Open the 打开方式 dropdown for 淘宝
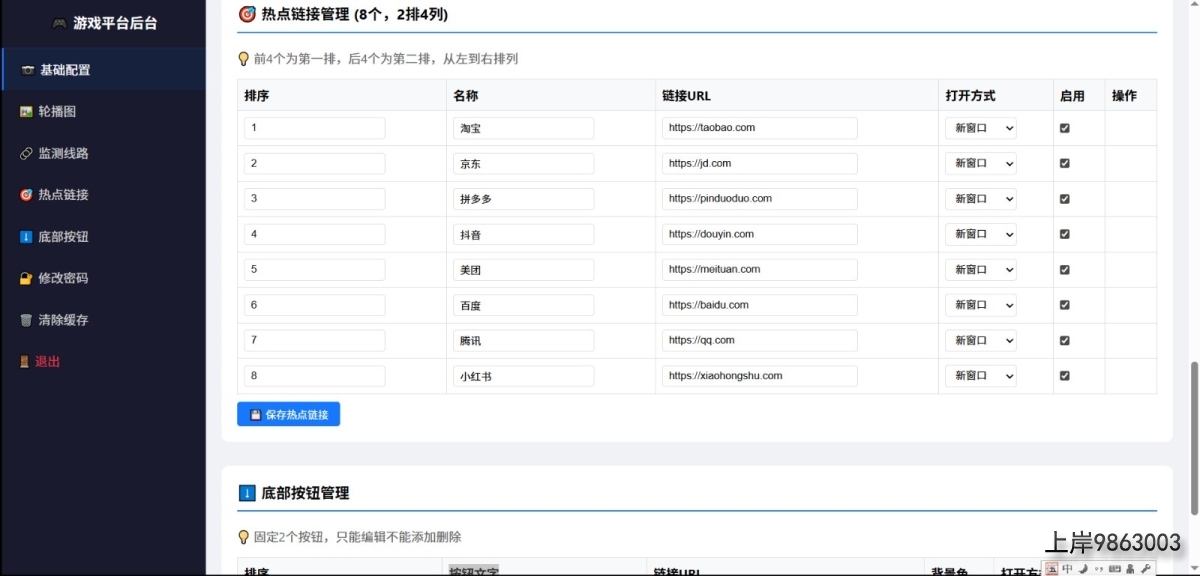The width and height of the screenshot is (1200, 576). (x=981, y=128)
